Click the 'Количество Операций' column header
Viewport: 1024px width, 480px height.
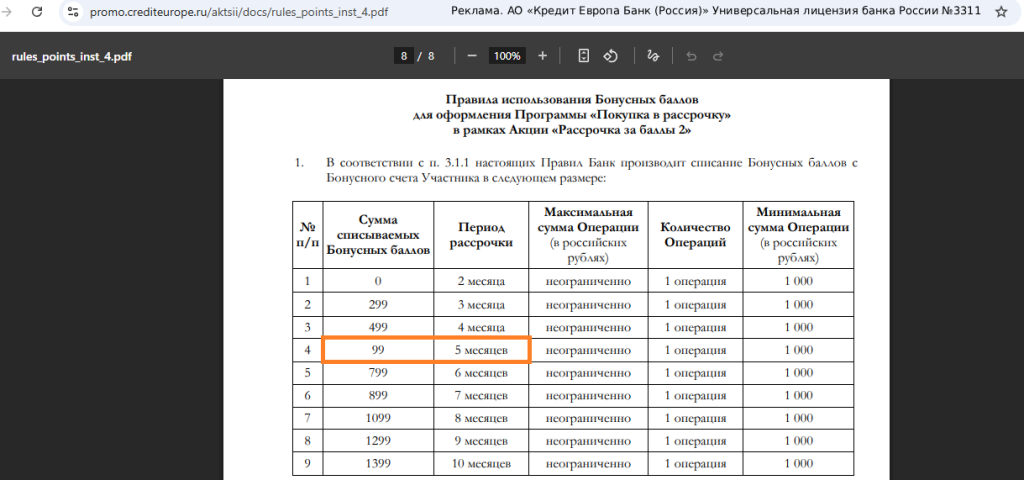coord(695,235)
